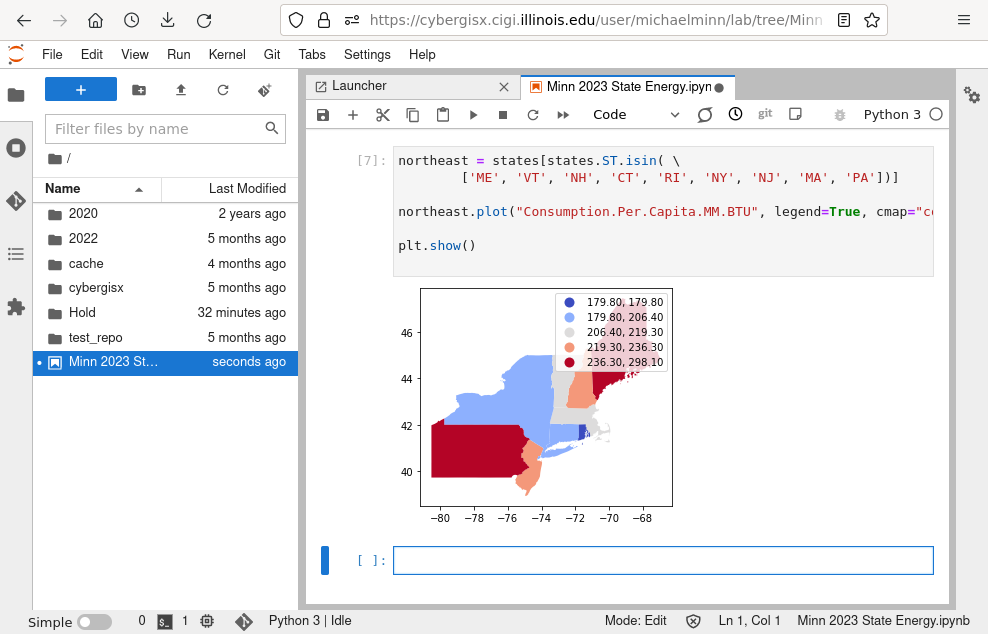This screenshot has width=988, height=634.
Task: Run the selected cell with play button
Action: click(473, 115)
